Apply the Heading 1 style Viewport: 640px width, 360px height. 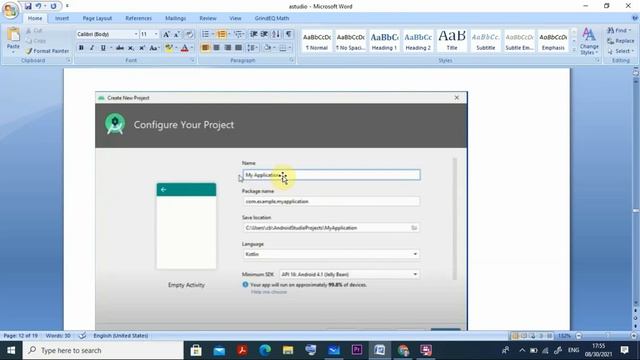tap(384, 41)
